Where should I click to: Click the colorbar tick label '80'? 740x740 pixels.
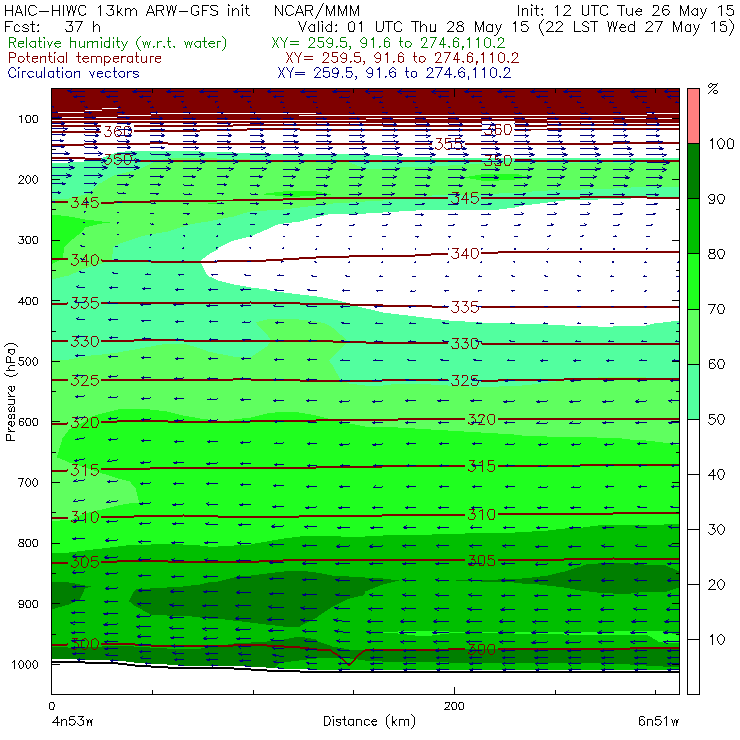click(716, 254)
